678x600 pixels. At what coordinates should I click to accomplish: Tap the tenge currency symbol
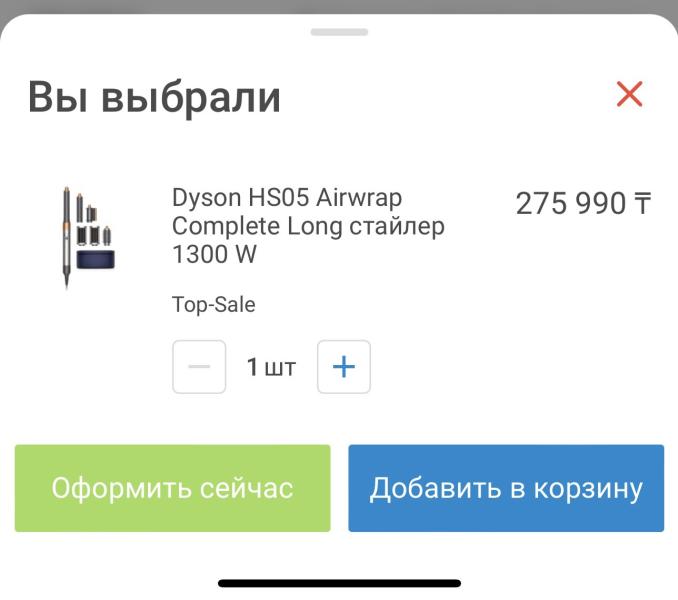[643, 203]
